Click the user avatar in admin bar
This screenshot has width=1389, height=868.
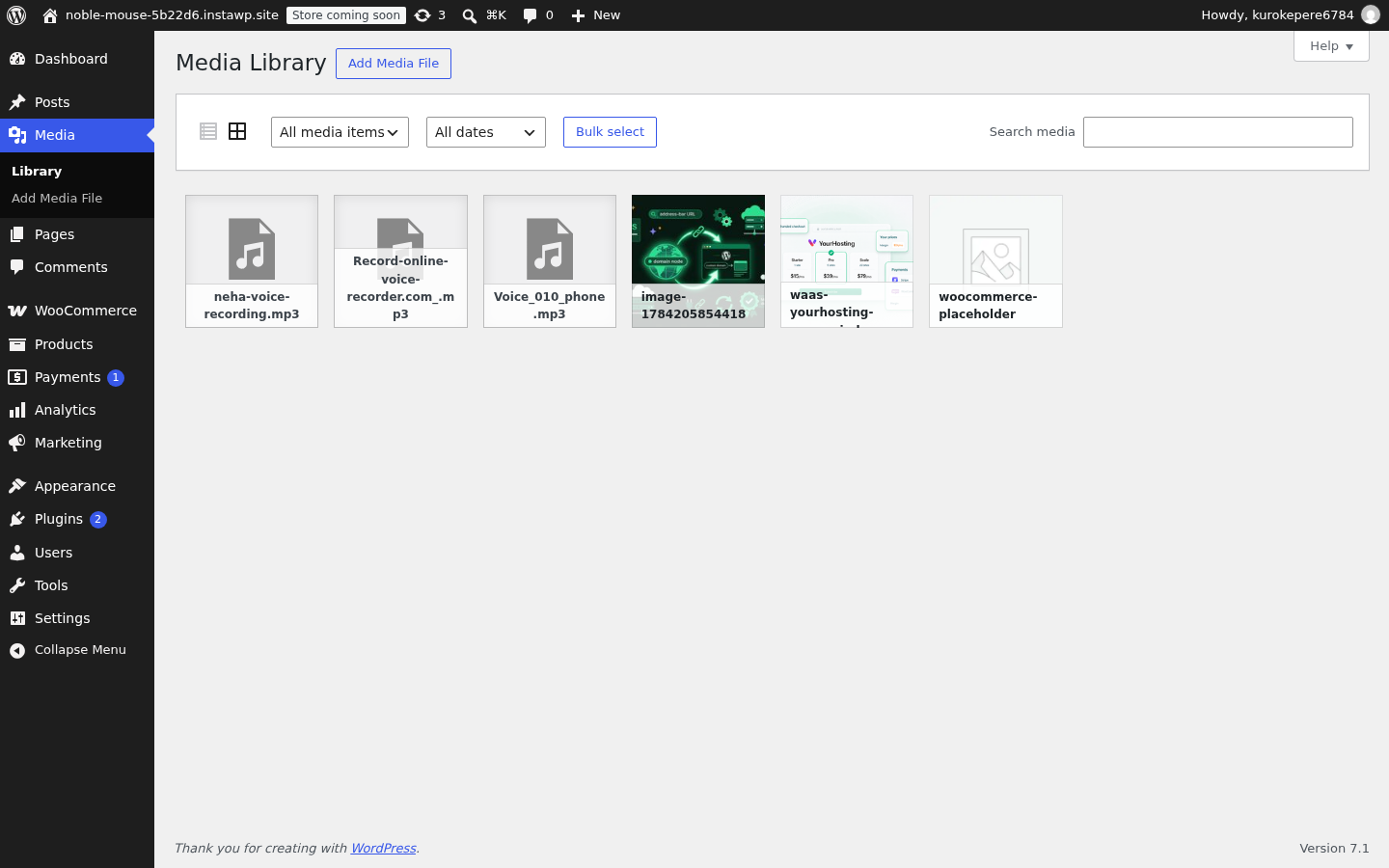point(1370,15)
